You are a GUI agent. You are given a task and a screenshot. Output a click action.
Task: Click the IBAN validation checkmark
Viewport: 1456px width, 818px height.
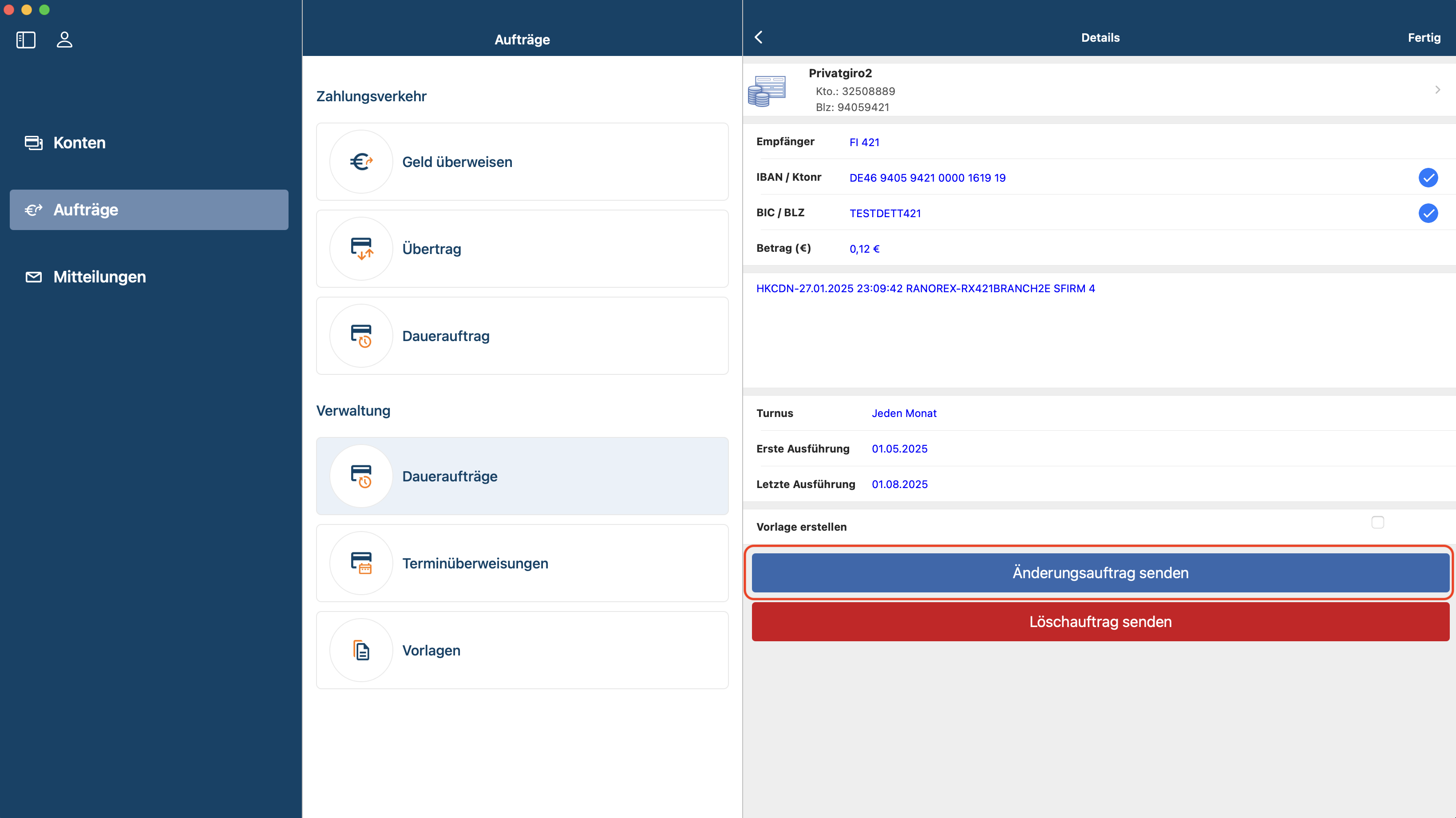(x=1428, y=178)
